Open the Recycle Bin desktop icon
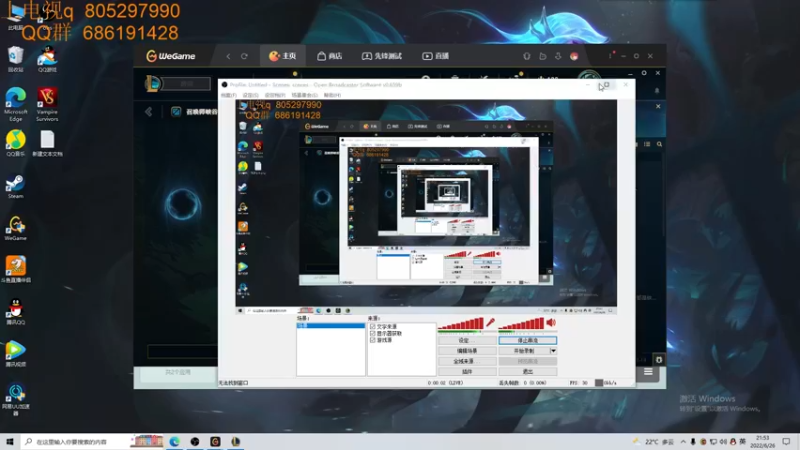The width and height of the screenshot is (800, 450). [16, 60]
